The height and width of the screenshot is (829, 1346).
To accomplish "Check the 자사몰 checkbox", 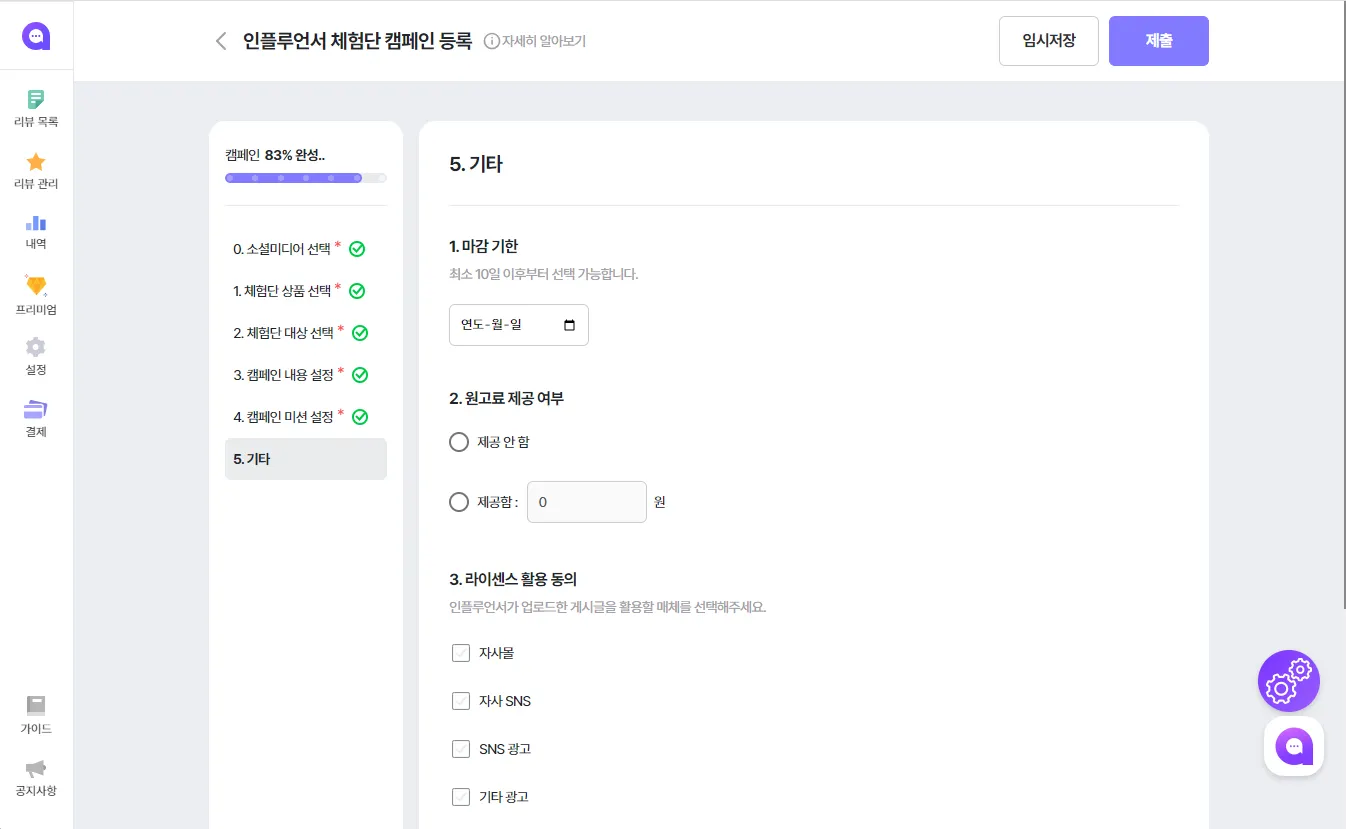I will (461, 653).
